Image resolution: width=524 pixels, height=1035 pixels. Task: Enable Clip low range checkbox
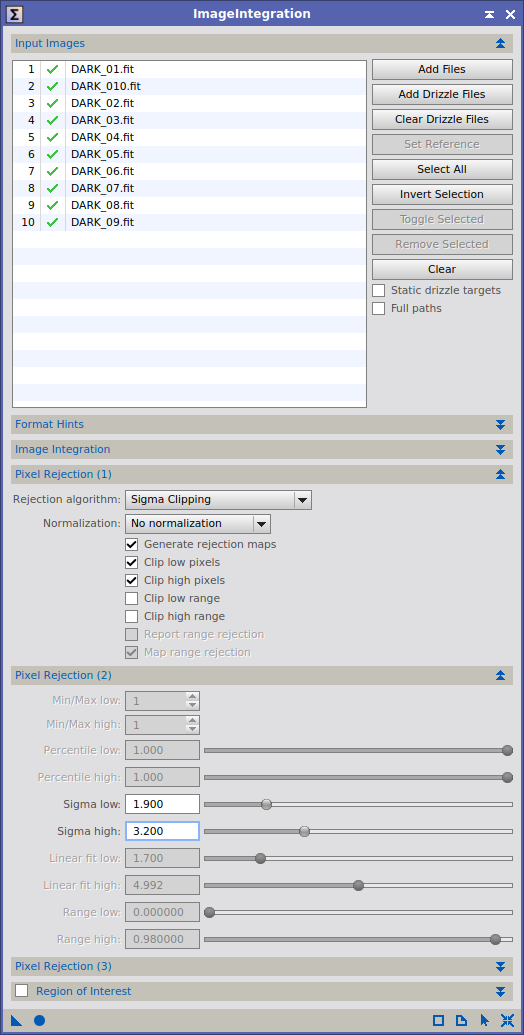(x=132, y=598)
